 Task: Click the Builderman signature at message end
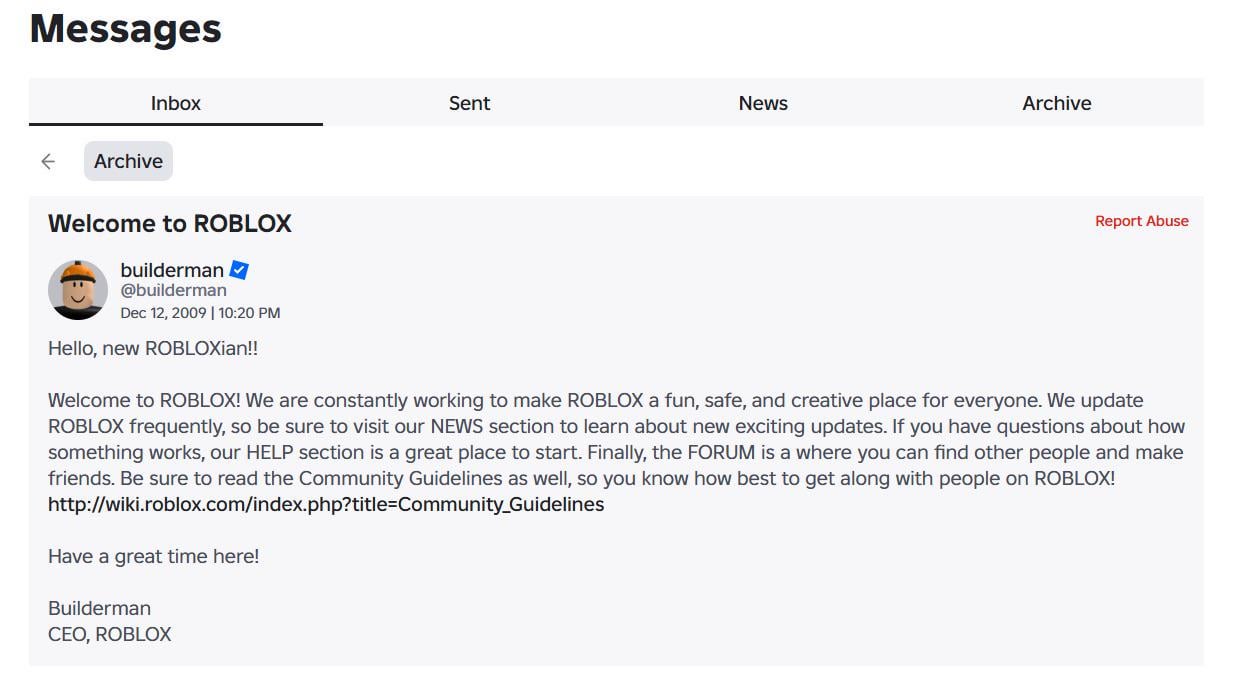point(99,608)
